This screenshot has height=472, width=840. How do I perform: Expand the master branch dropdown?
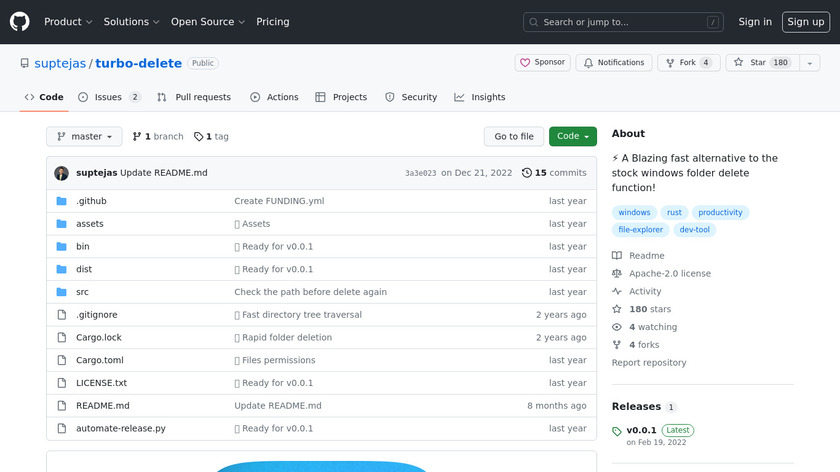click(x=84, y=137)
